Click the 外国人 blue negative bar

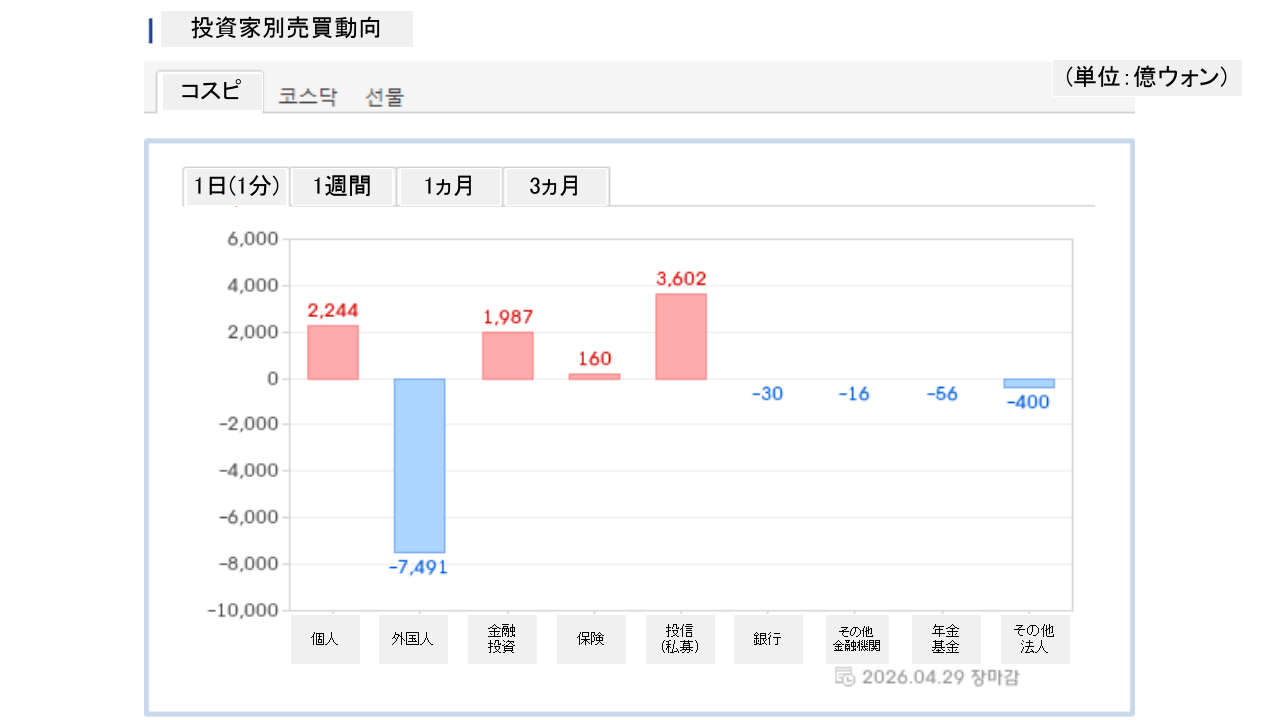tap(419, 465)
